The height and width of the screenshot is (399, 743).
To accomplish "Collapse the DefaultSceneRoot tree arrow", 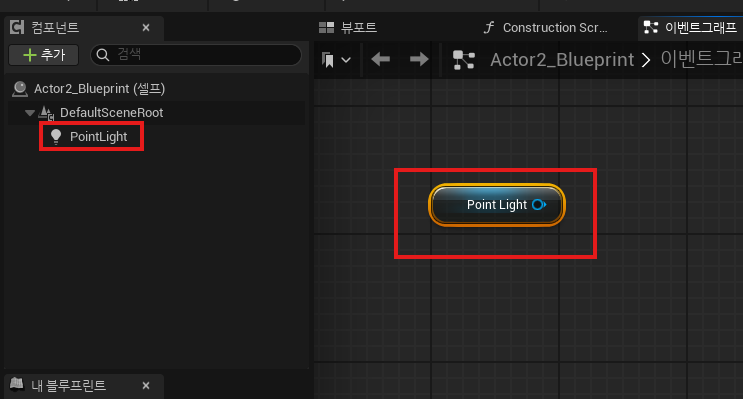I will (30, 113).
